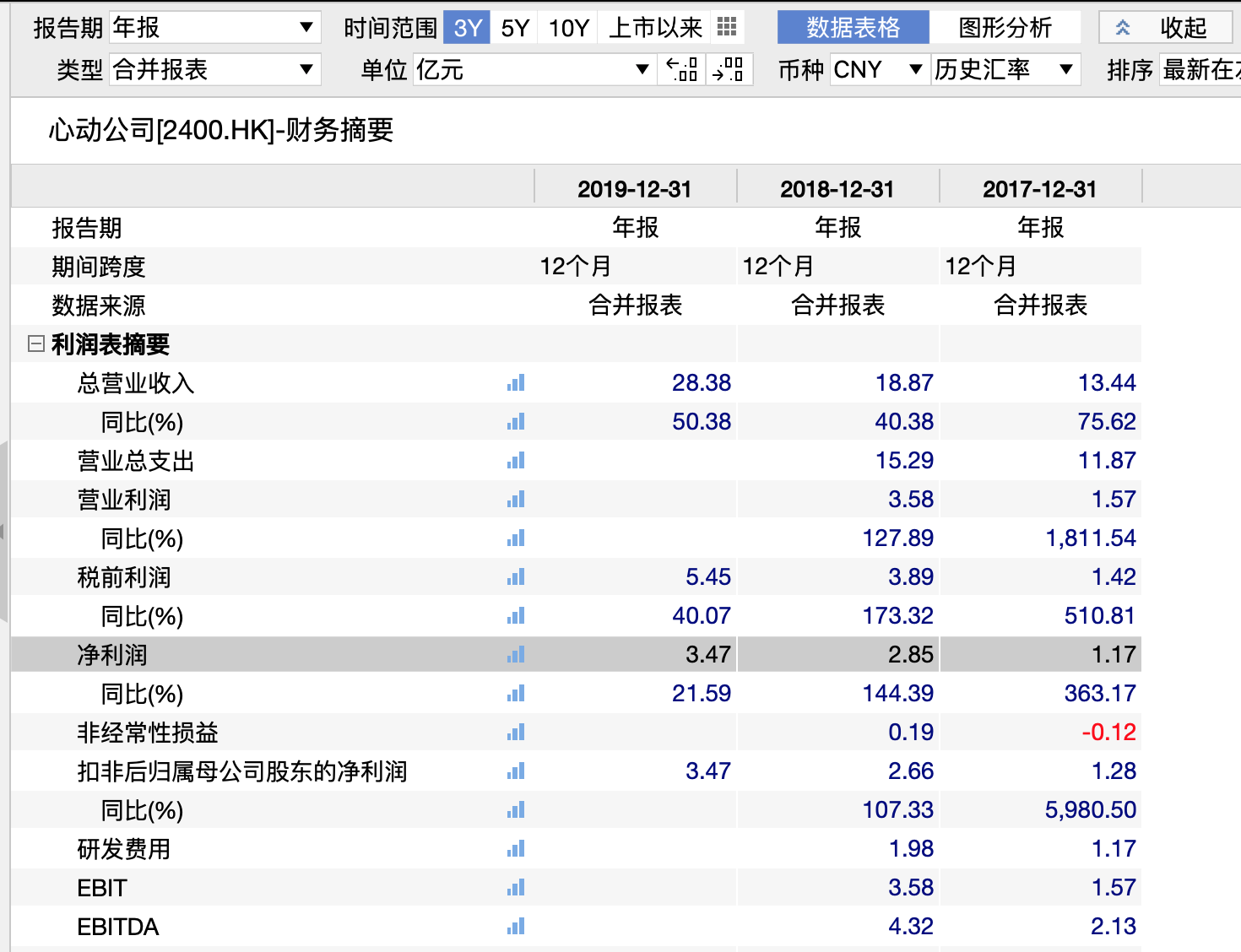Viewport: 1241px width, 952px height.
Task: Switch time range to 5Y
Action: coord(515,28)
